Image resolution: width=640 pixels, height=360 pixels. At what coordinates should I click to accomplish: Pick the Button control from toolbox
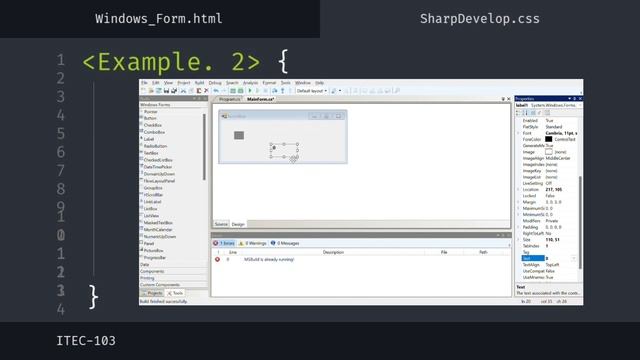[x=150, y=118]
